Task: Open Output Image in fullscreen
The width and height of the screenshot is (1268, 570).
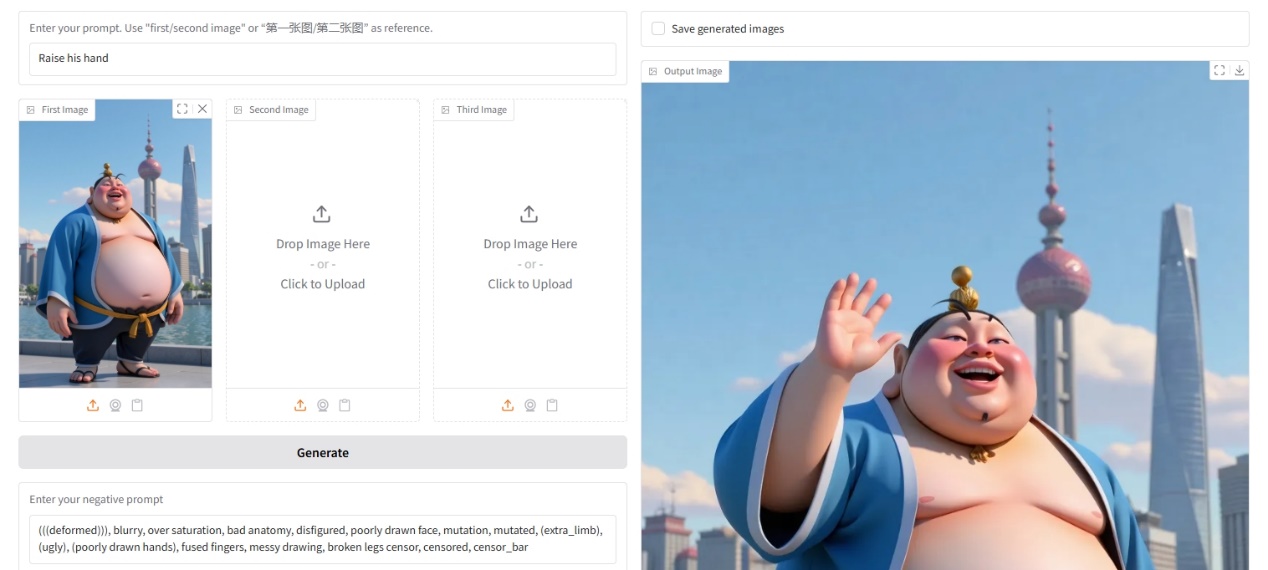Action: pos(1219,70)
